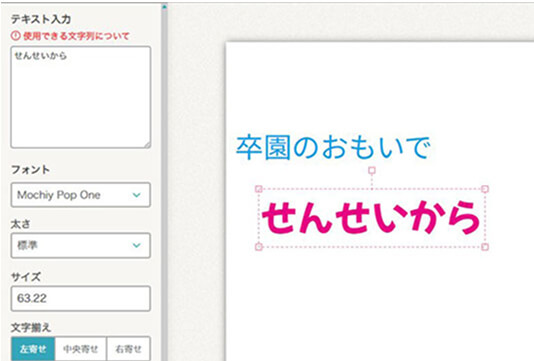The height and width of the screenshot is (361, 534).
Task: Click the 太さ label
Action: click(x=20, y=224)
